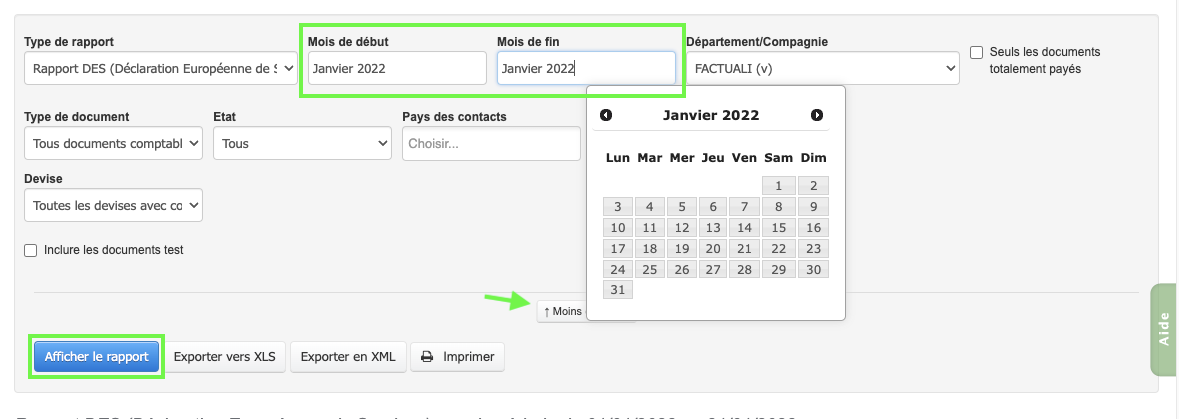The height and width of the screenshot is (419, 1179).
Task: Open Type de rapport dropdown
Action: pyautogui.click(x=161, y=69)
